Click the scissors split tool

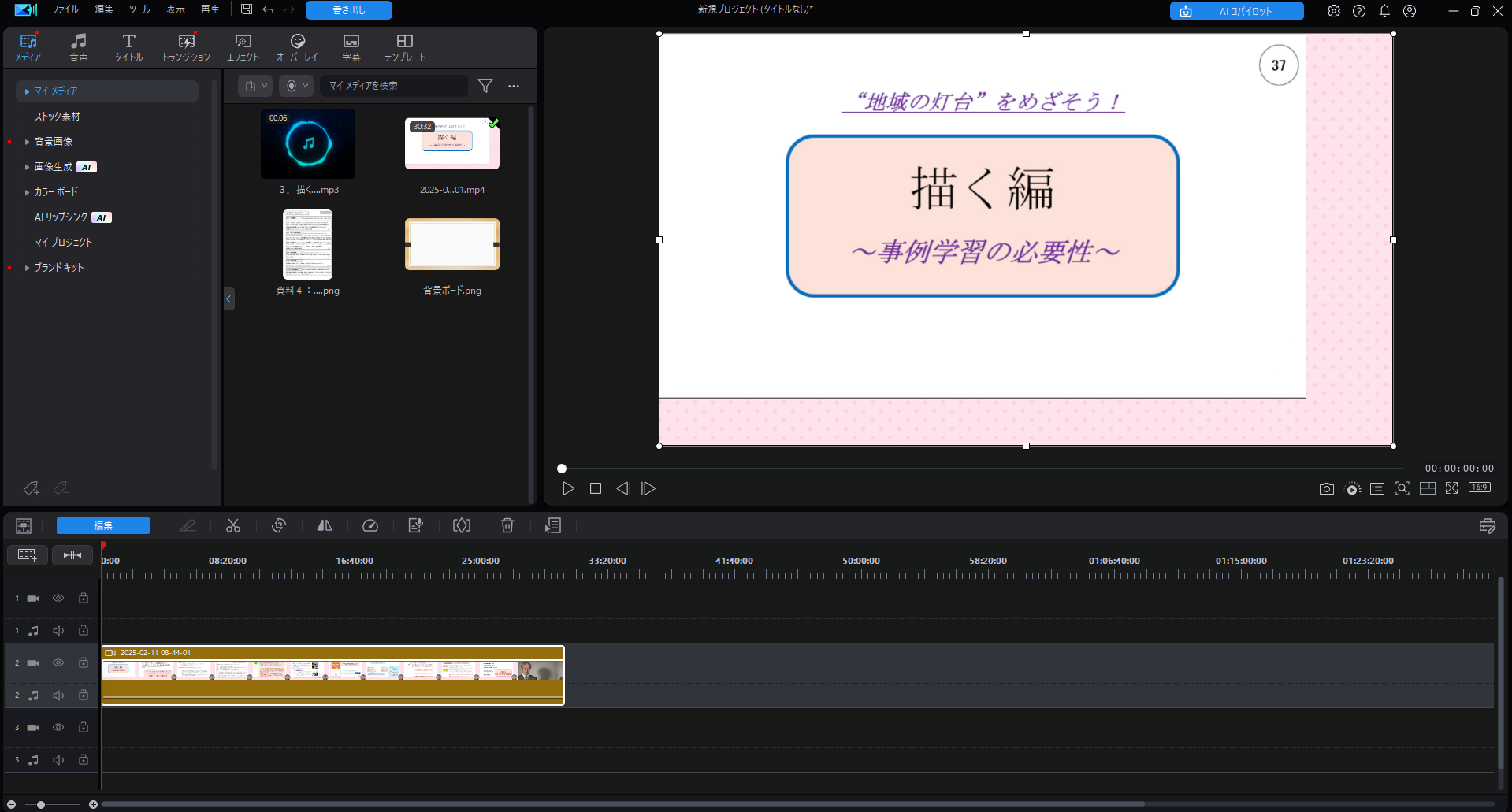pyautogui.click(x=233, y=525)
